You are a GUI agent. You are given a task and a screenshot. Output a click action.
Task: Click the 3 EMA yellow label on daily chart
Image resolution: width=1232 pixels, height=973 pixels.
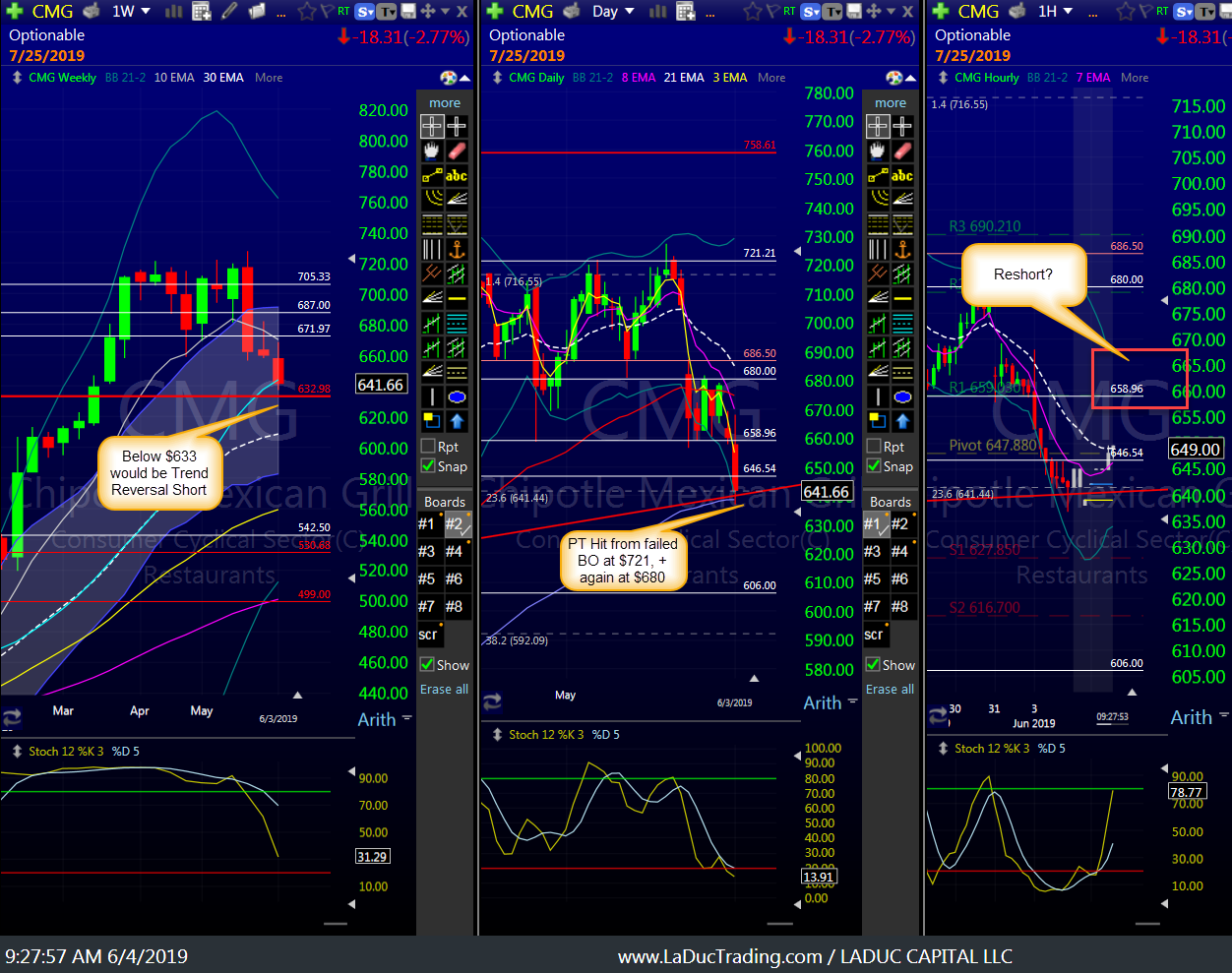tap(730, 78)
